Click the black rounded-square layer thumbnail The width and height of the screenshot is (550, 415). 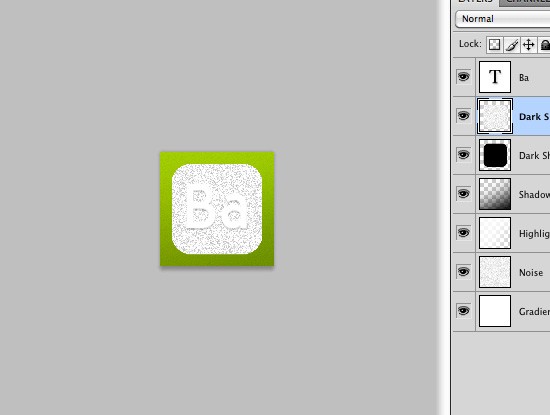click(495, 155)
